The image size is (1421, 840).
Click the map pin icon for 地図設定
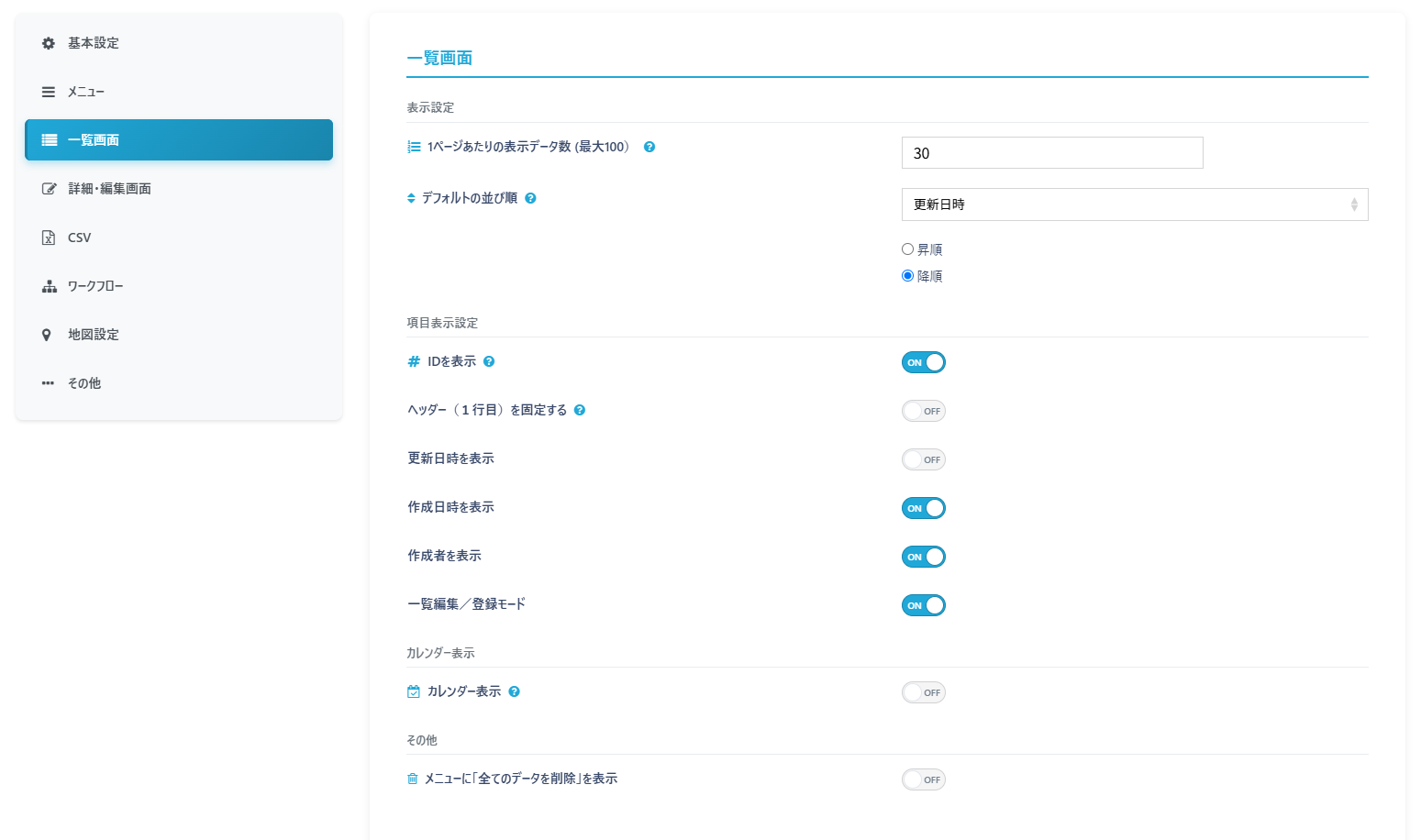[47, 335]
